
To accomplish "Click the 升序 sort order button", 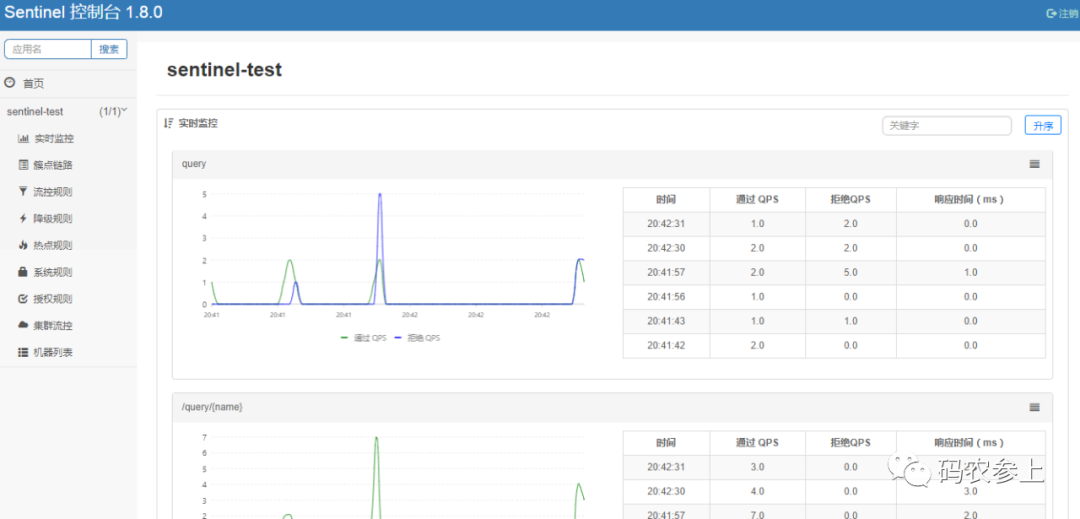I will (1043, 125).
